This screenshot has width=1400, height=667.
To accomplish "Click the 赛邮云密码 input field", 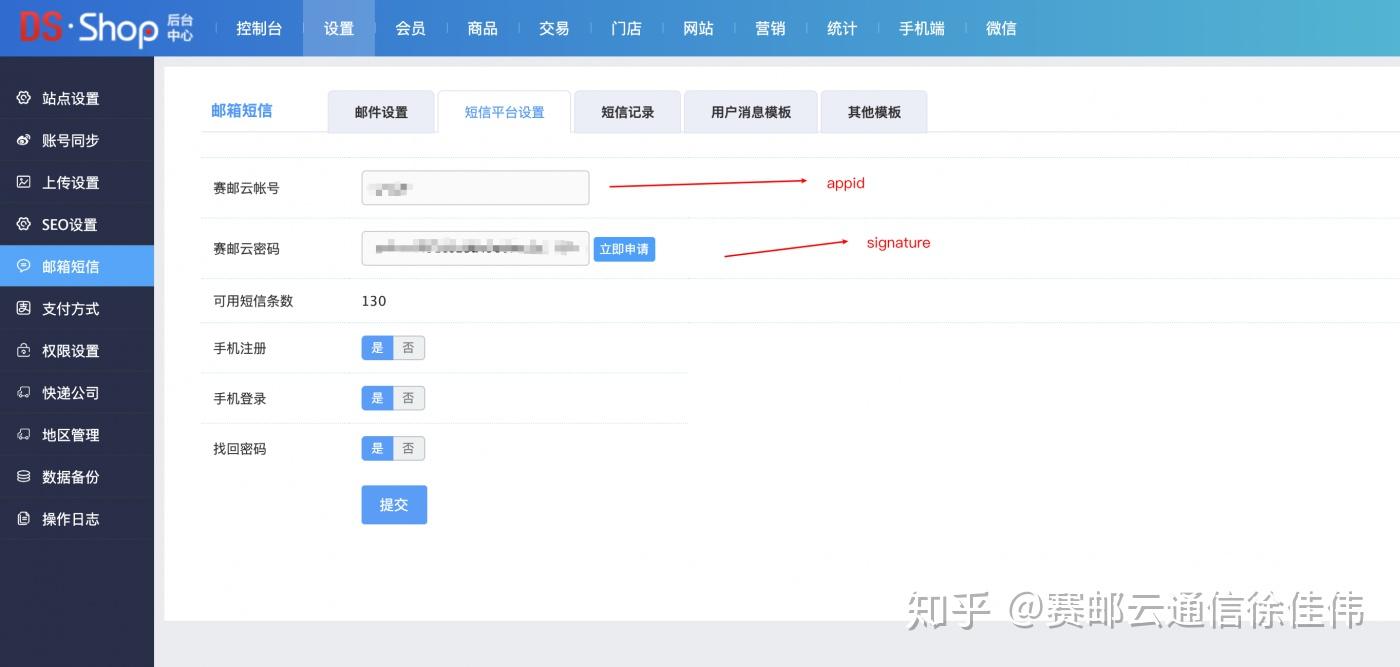I will [475, 248].
